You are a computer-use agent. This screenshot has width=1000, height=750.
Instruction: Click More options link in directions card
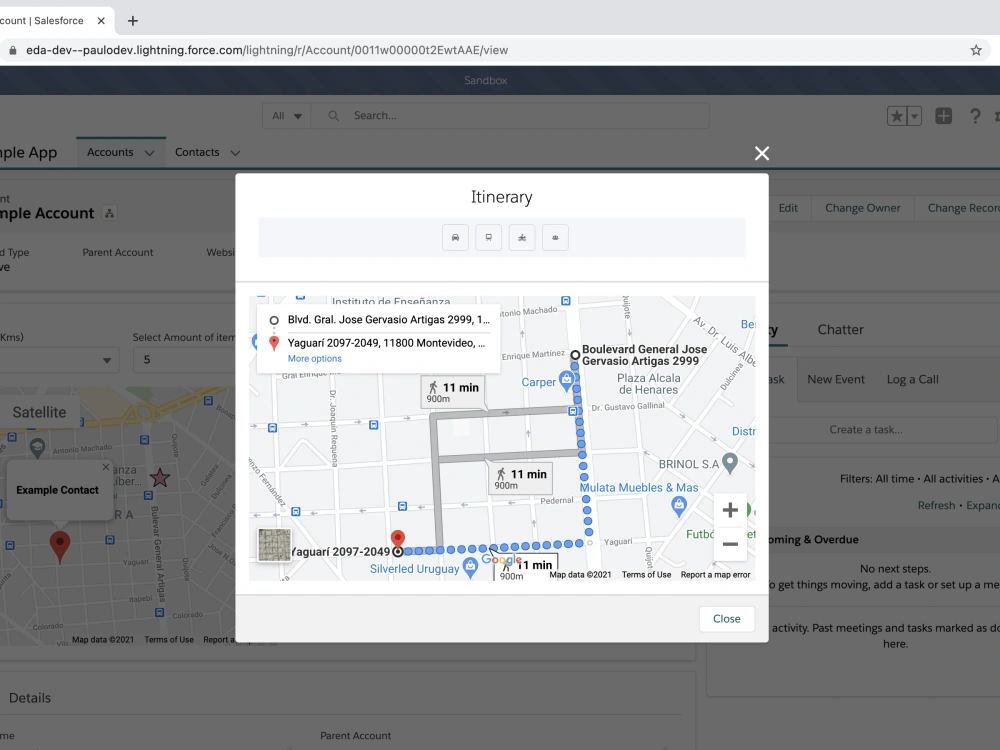314,358
